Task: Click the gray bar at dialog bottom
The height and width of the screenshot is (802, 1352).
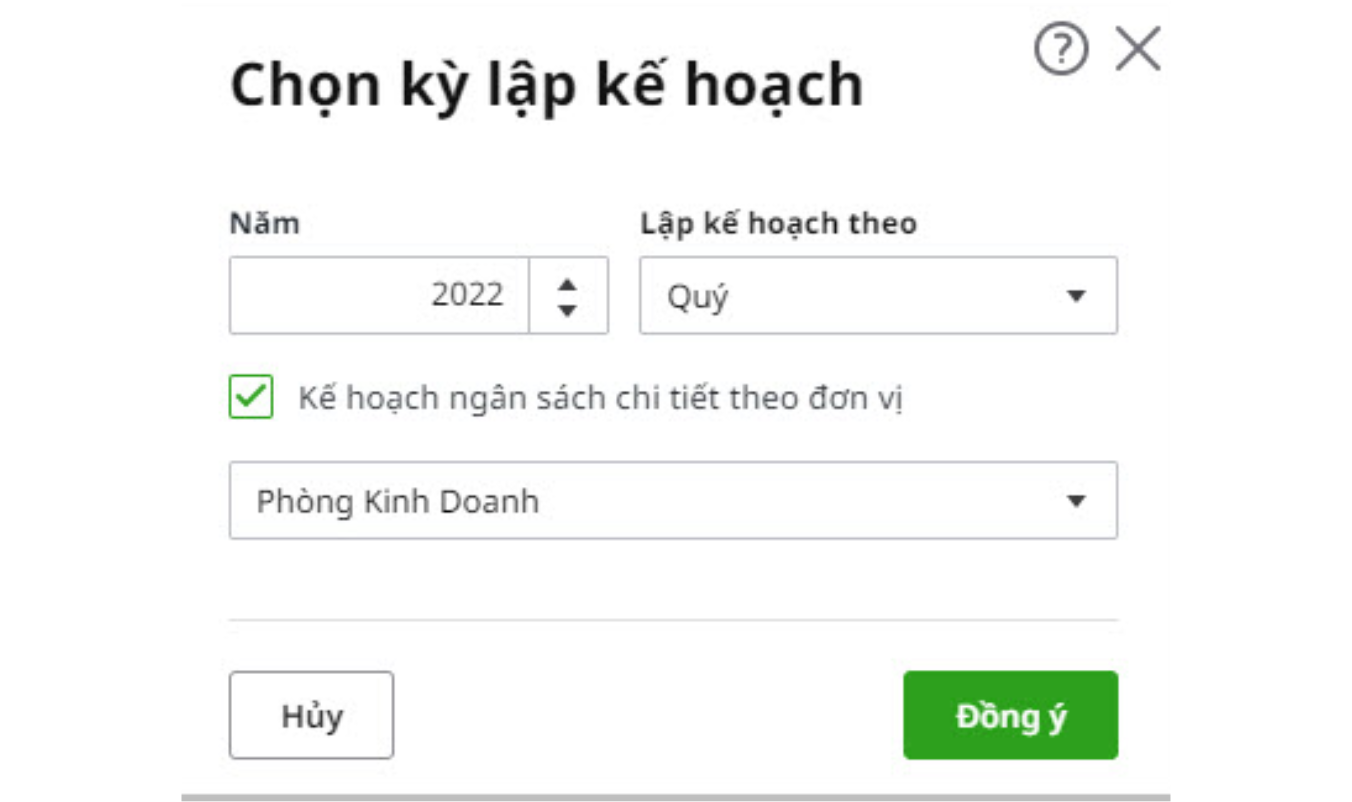Action: pos(675,797)
